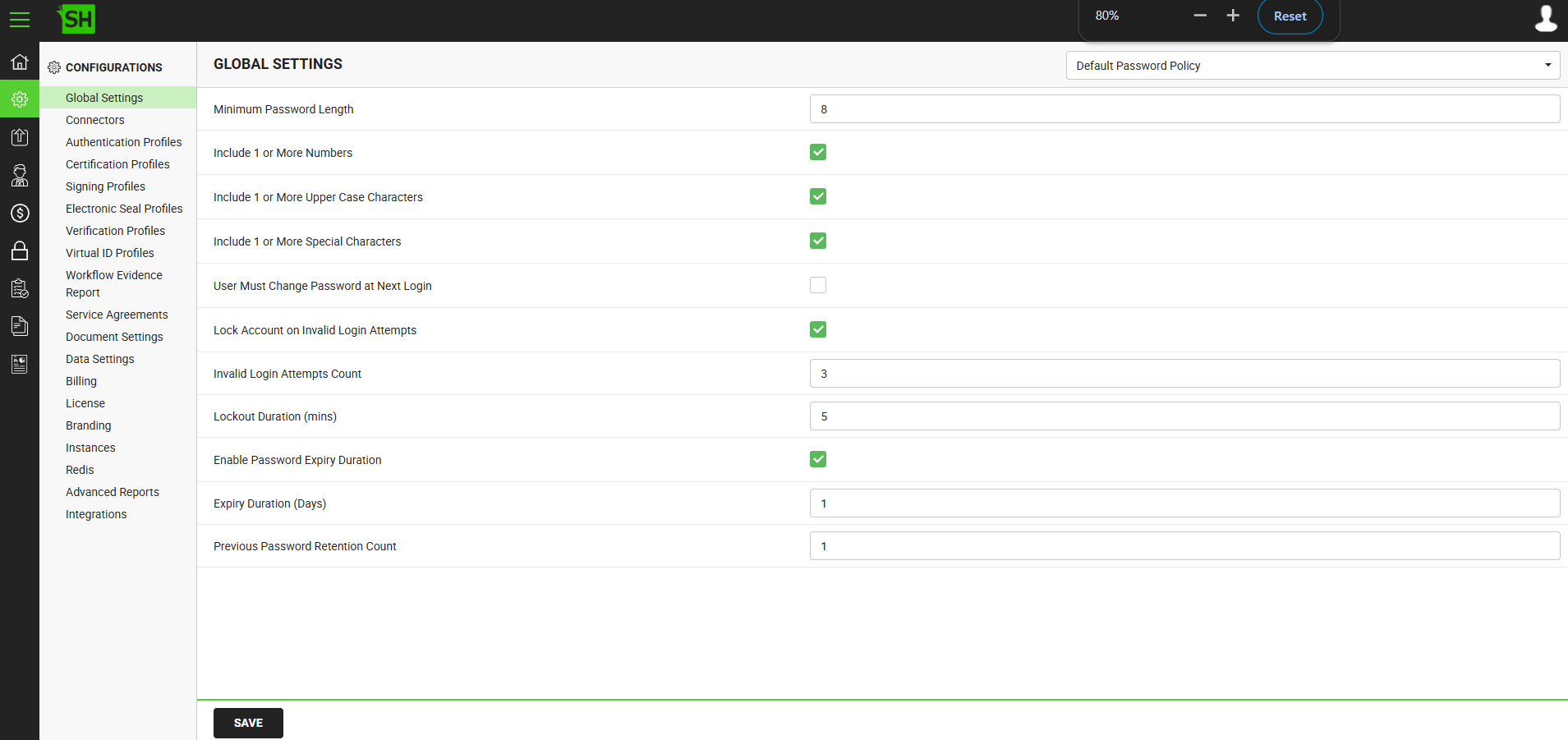The width and height of the screenshot is (1568, 740).
Task: Click the Lockout Duration (mins) field
Action: [1184, 416]
